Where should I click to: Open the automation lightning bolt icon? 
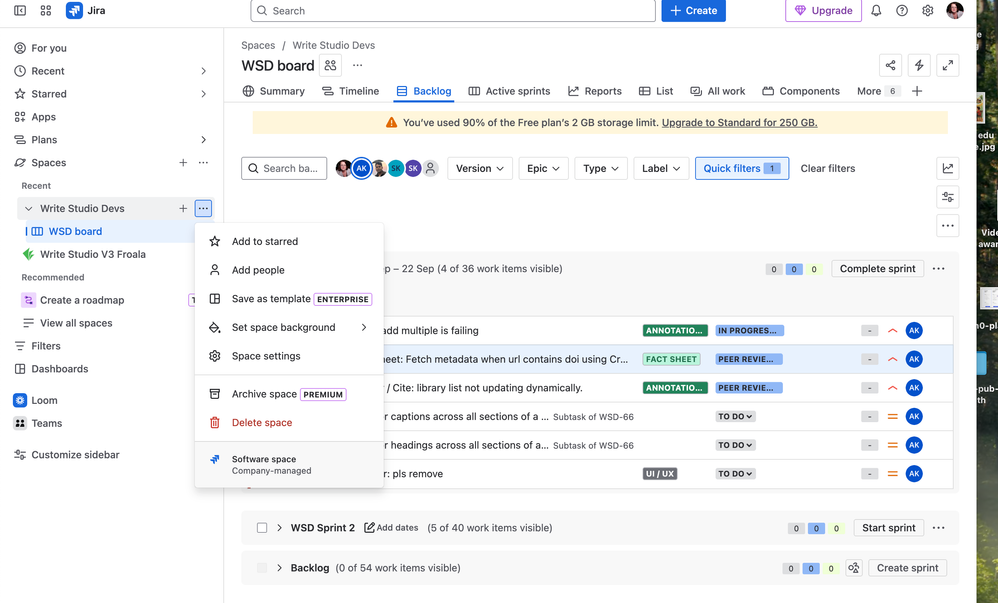tap(919, 65)
